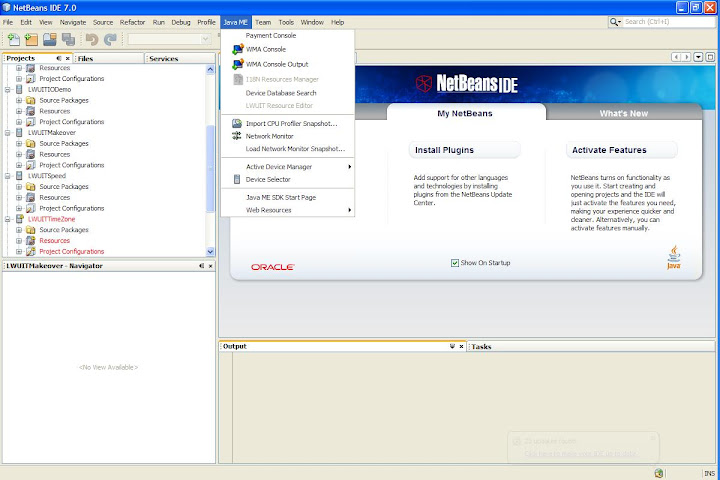Screen dimensions: 720x480
Task: Click the Import CPU Profiler Snapshot icon
Action: [x=237, y=123]
